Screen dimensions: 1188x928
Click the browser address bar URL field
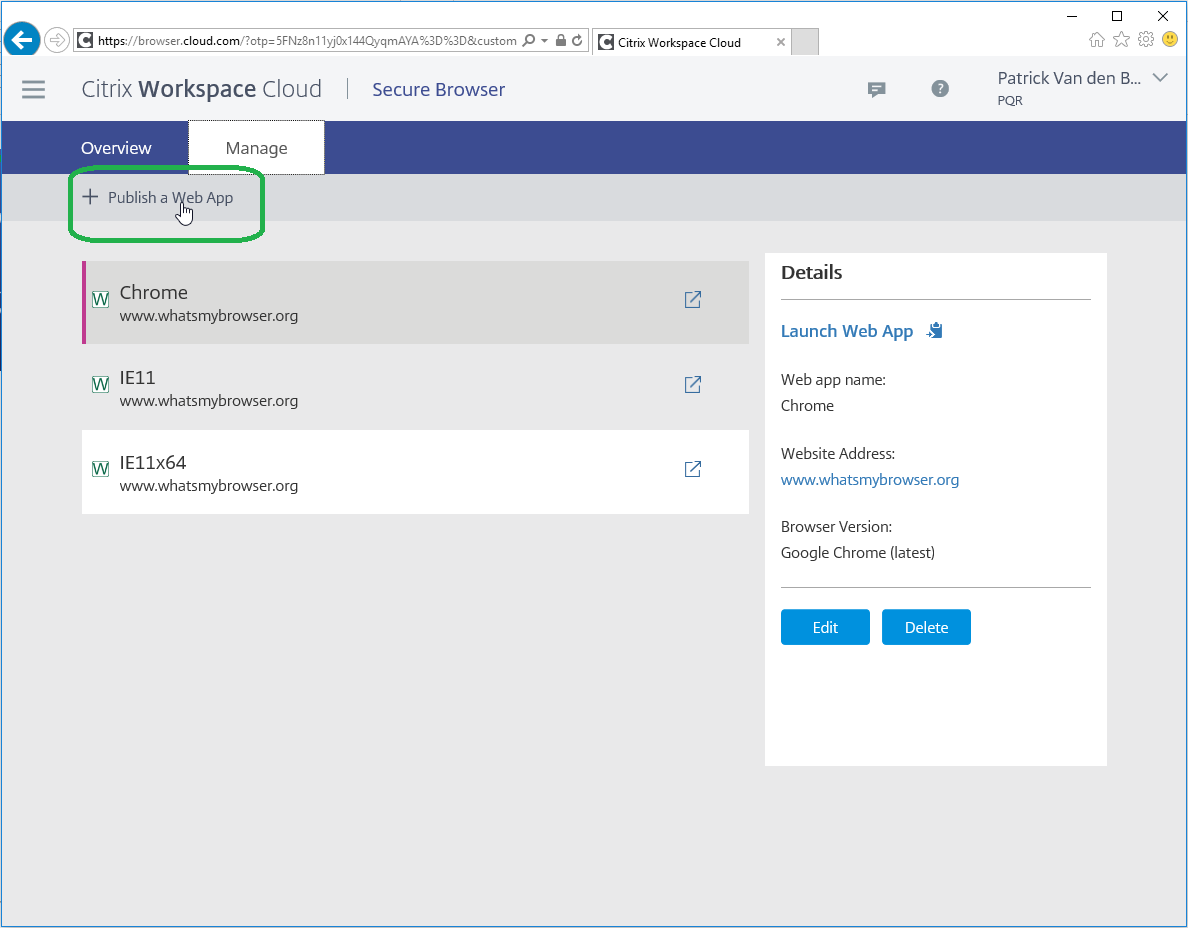(x=307, y=41)
